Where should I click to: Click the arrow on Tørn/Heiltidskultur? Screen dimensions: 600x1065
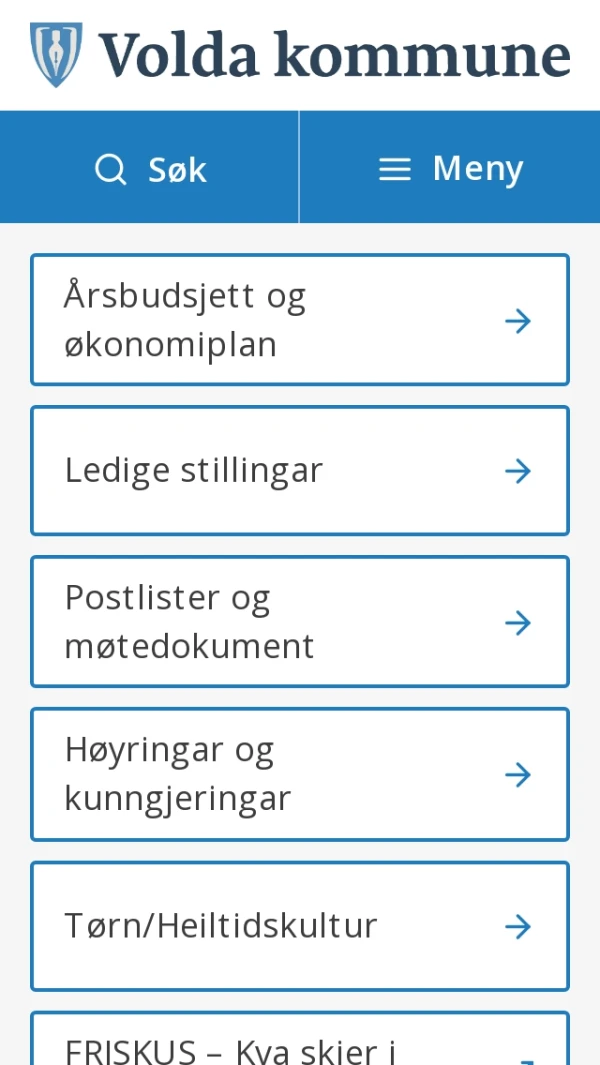point(518,926)
